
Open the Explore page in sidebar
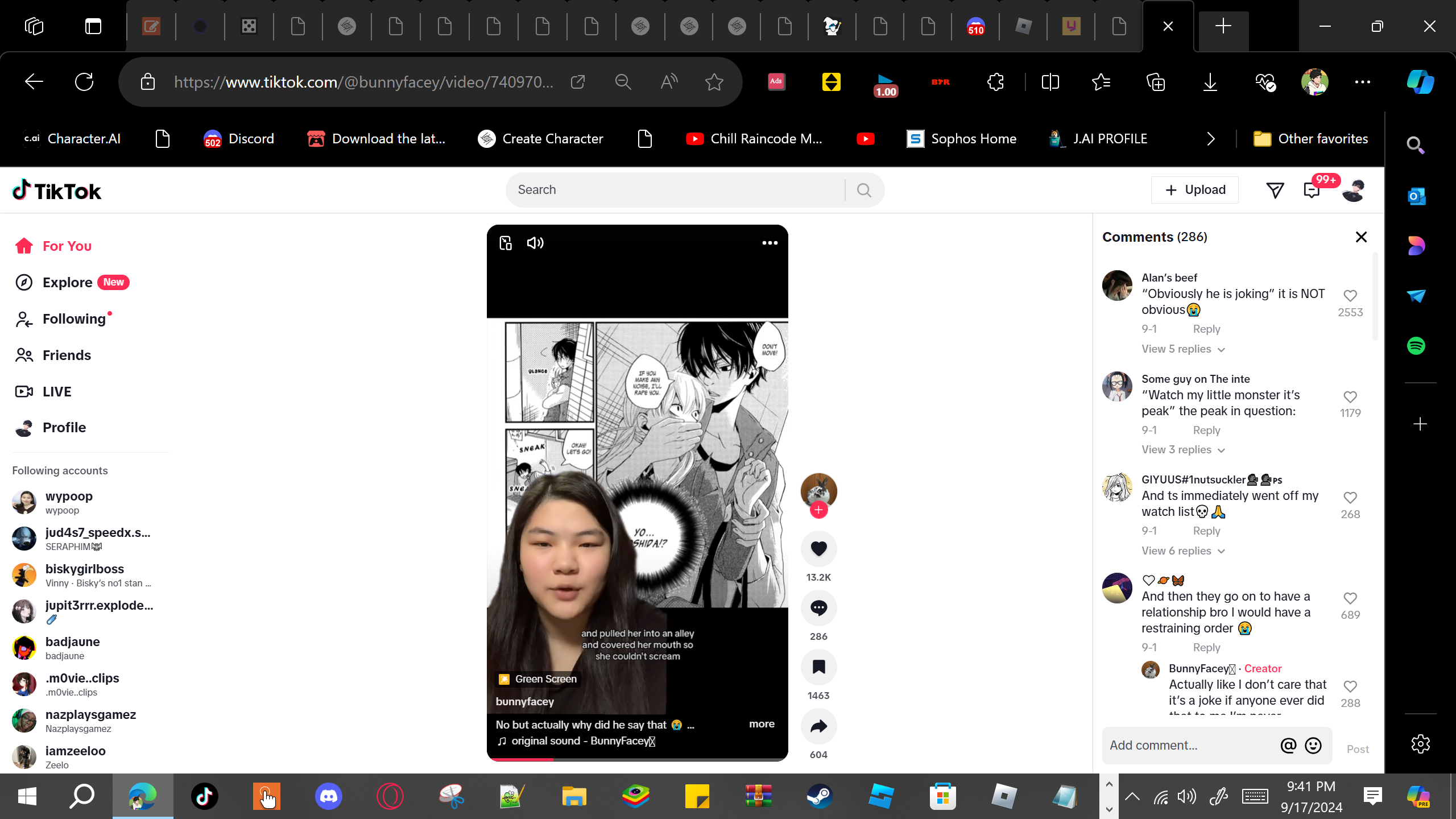click(x=68, y=283)
